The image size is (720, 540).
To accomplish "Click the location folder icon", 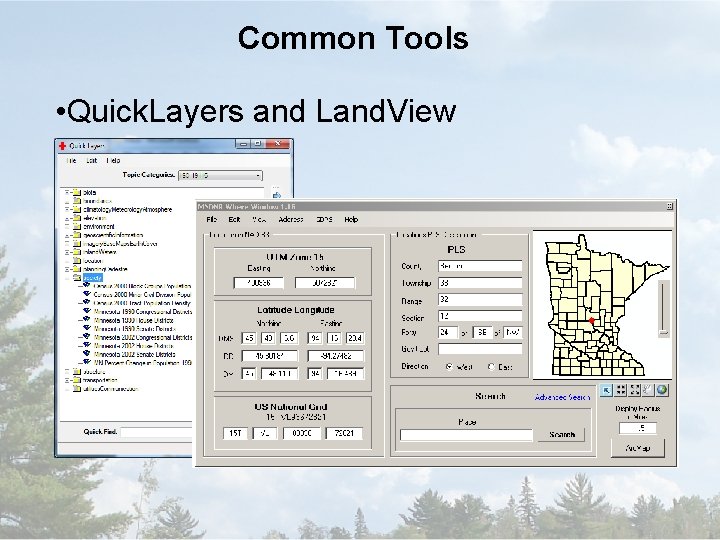I will [77, 260].
